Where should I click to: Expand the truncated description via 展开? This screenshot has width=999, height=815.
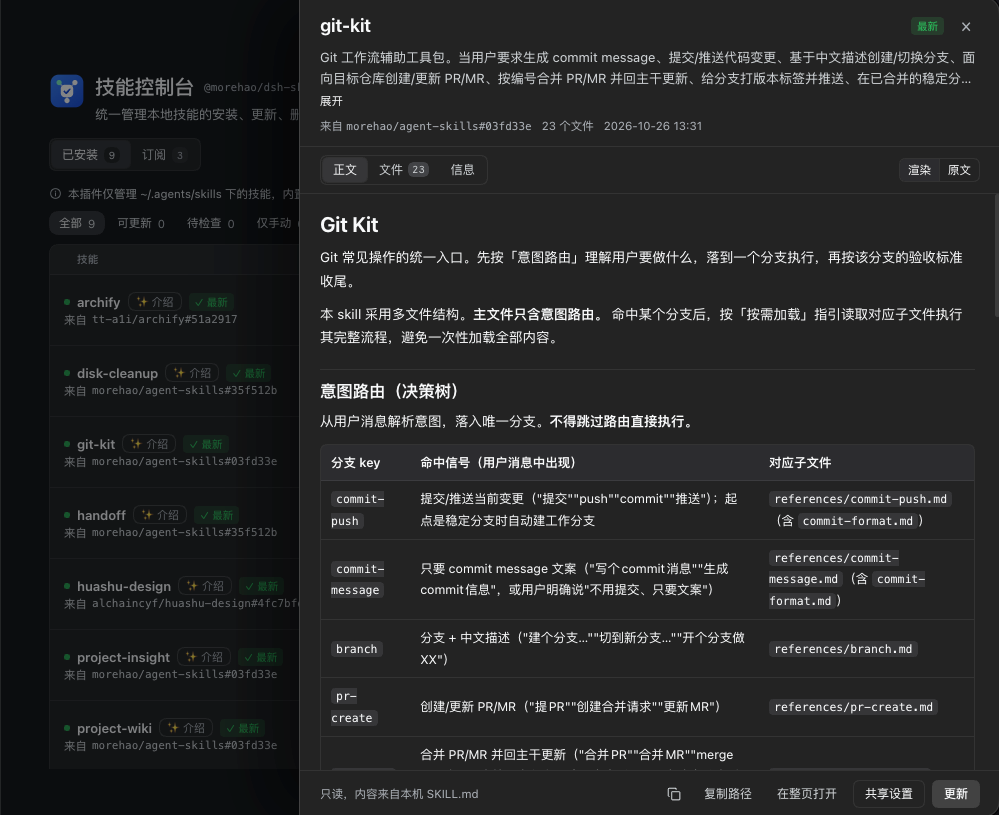(331, 101)
